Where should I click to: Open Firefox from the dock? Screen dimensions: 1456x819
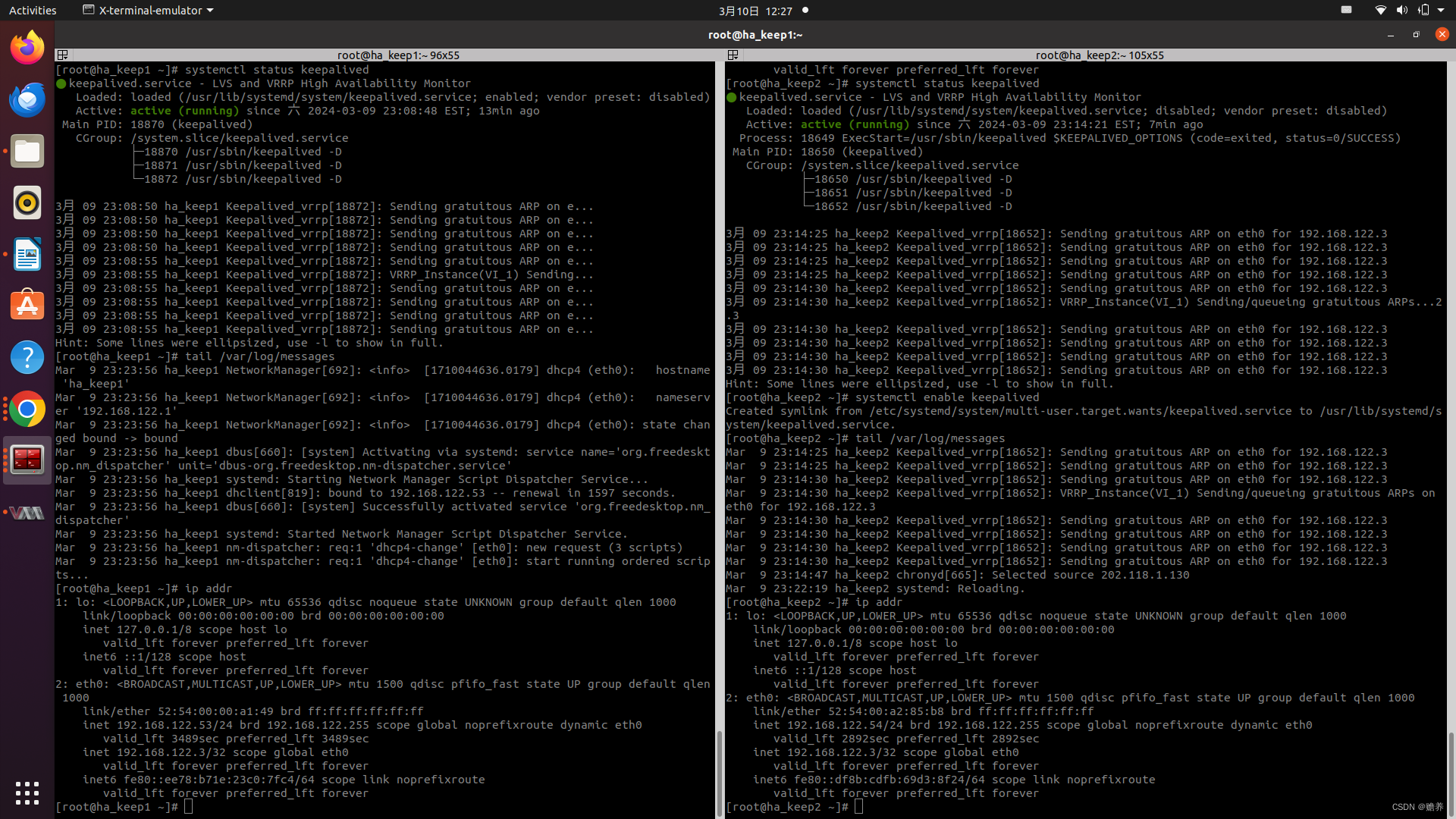point(27,48)
